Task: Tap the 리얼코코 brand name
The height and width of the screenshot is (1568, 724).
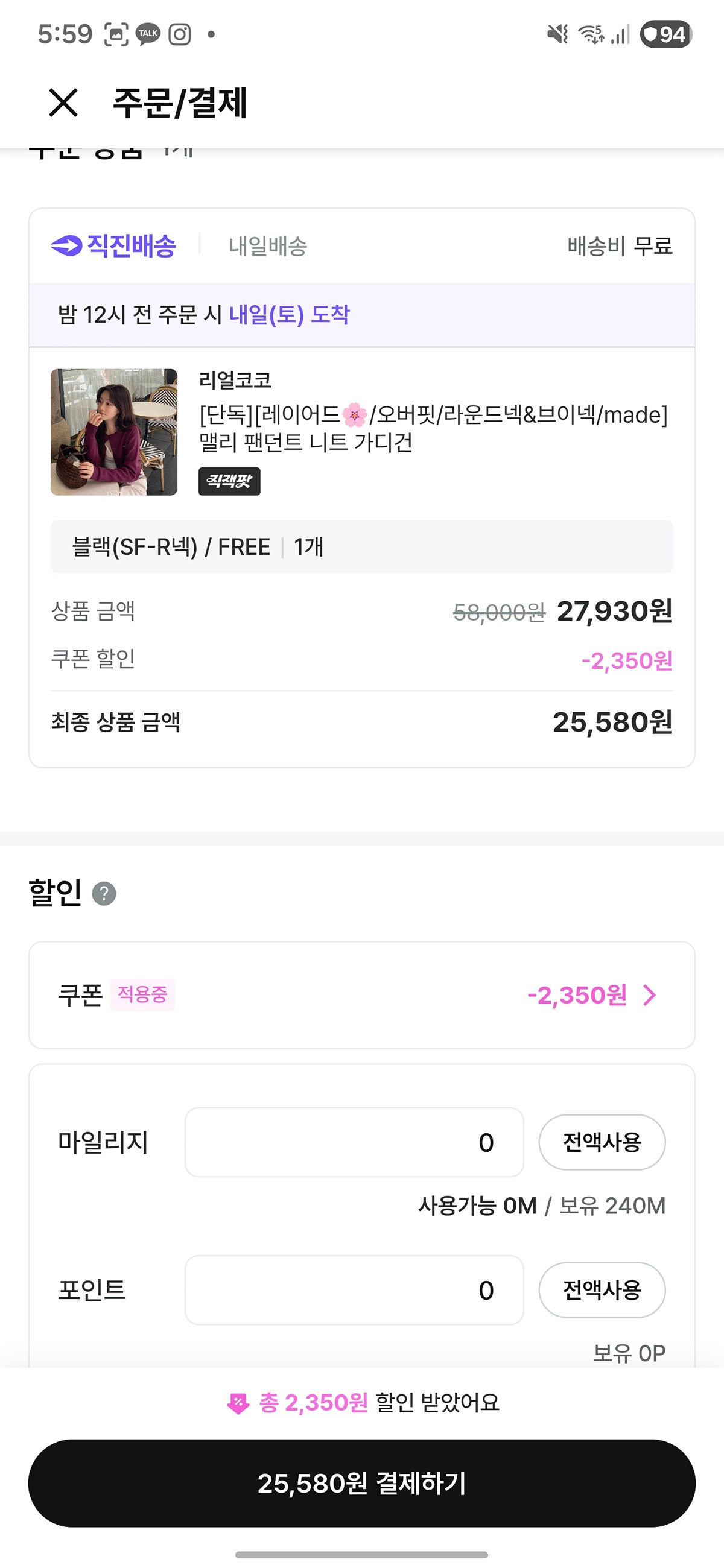Action: pos(235,381)
